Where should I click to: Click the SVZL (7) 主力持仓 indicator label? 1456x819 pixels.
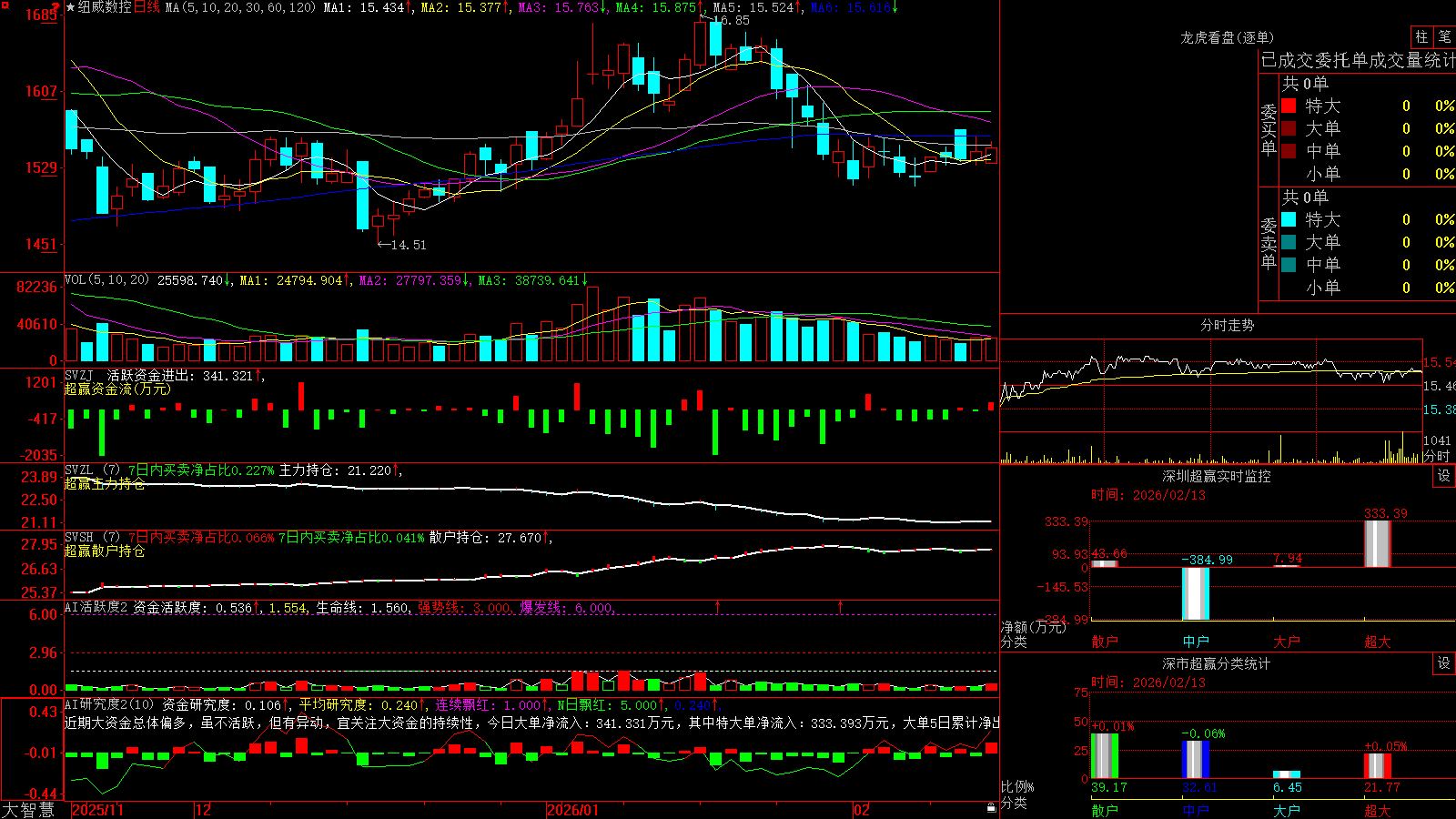tap(91, 470)
